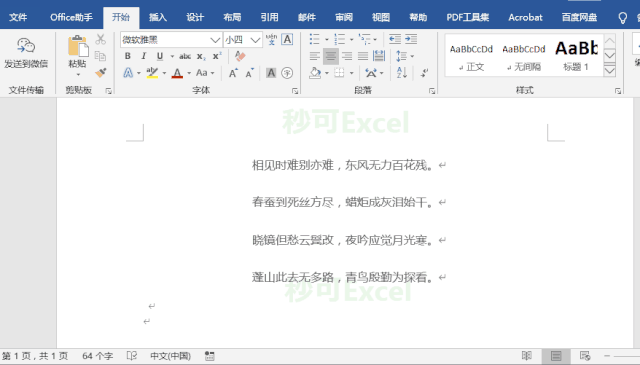Decrease font size with shrink icon
640x365 pixels.
(x=249, y=73)
